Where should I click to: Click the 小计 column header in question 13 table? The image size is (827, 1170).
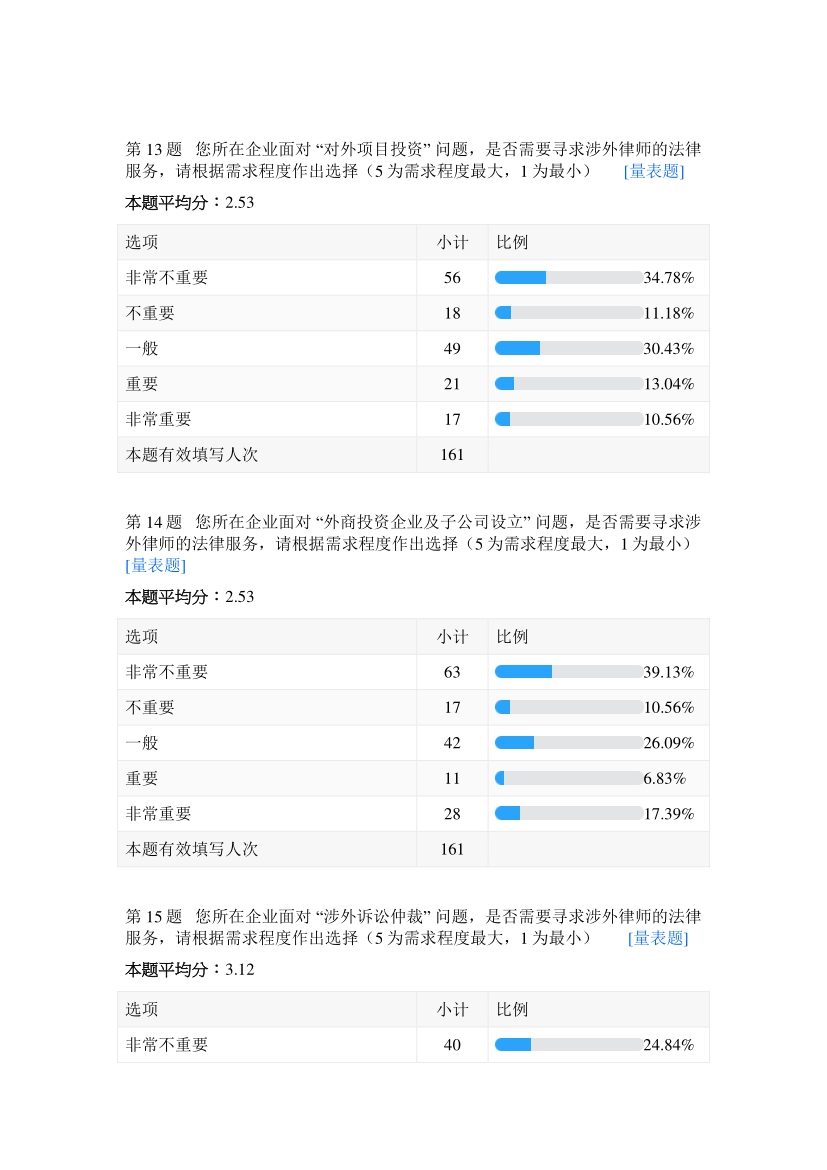click(x=452, y=242)
